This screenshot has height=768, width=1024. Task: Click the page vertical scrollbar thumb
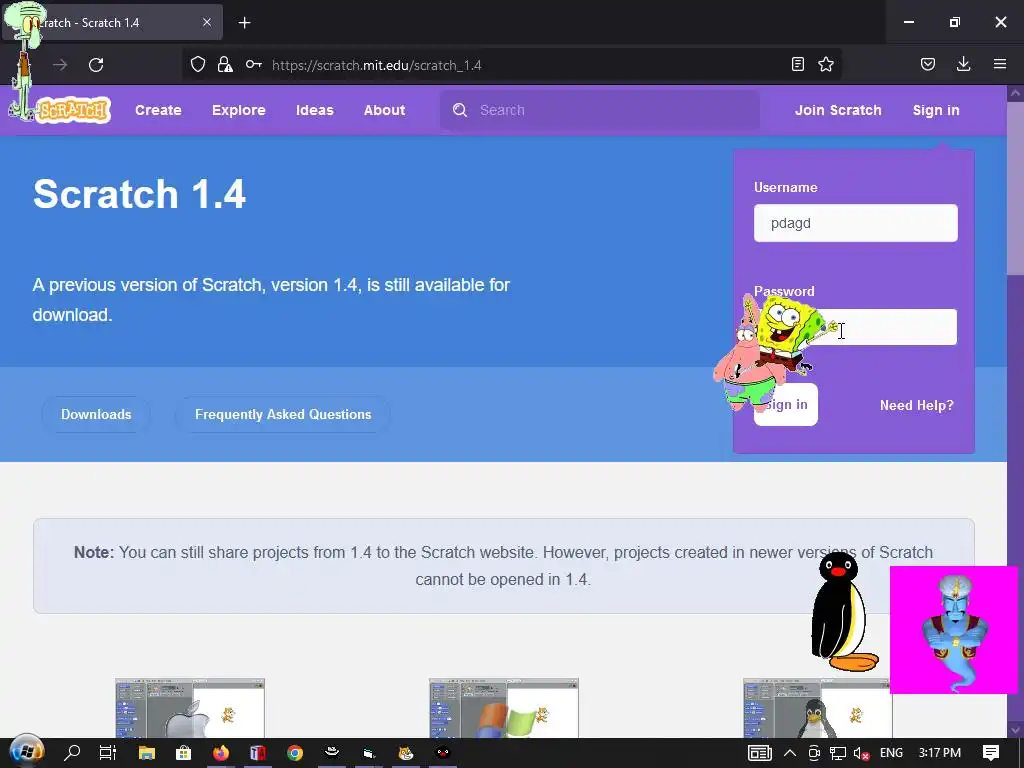1015,188
